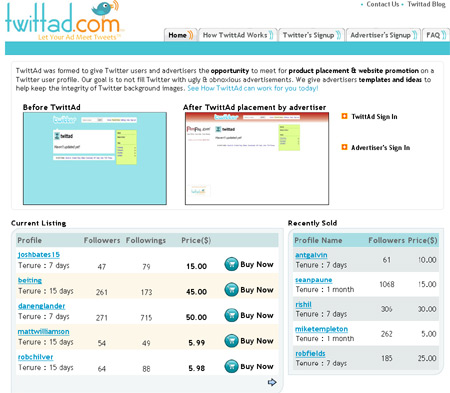Viewport: 450px width, 393px height.
Task: Click the blue next-page arrow under Current Listing
Action: pyautogui.click(x=272, y=382)
